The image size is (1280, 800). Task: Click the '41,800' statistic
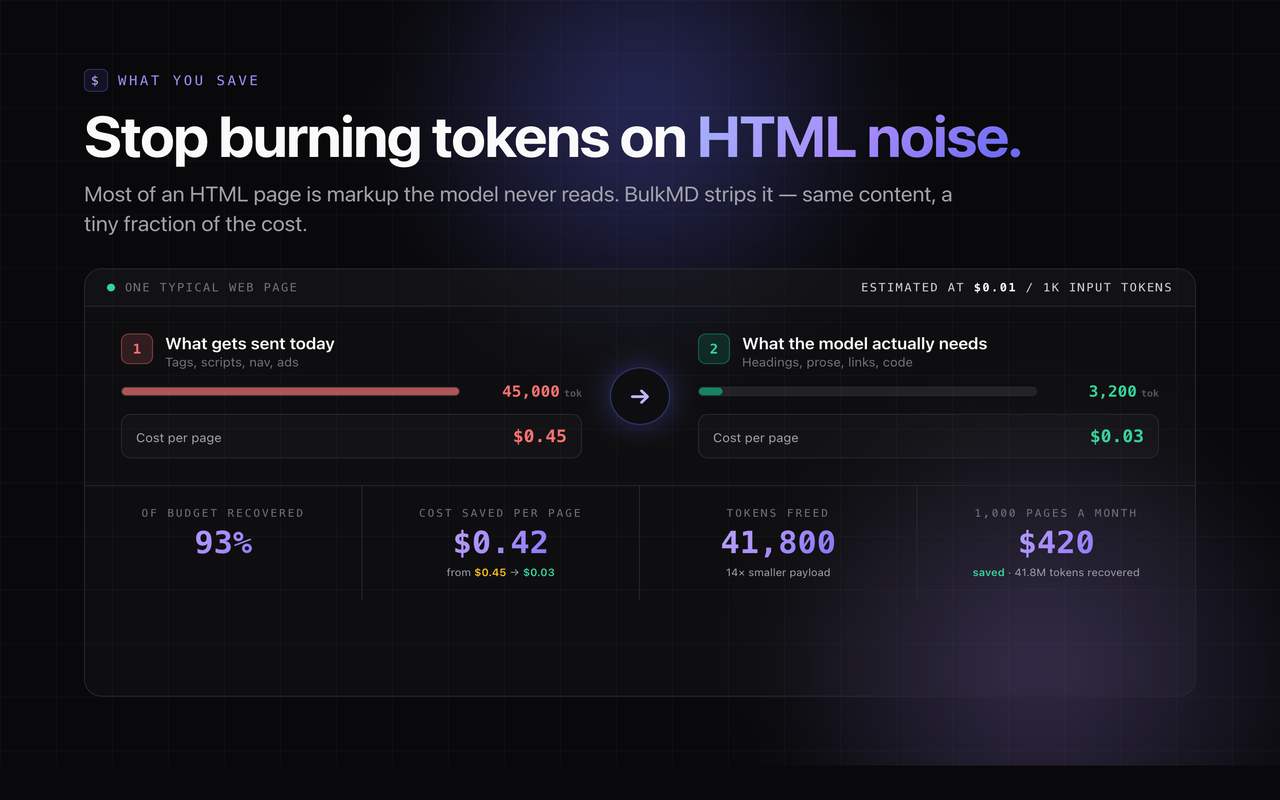point(778,542)
